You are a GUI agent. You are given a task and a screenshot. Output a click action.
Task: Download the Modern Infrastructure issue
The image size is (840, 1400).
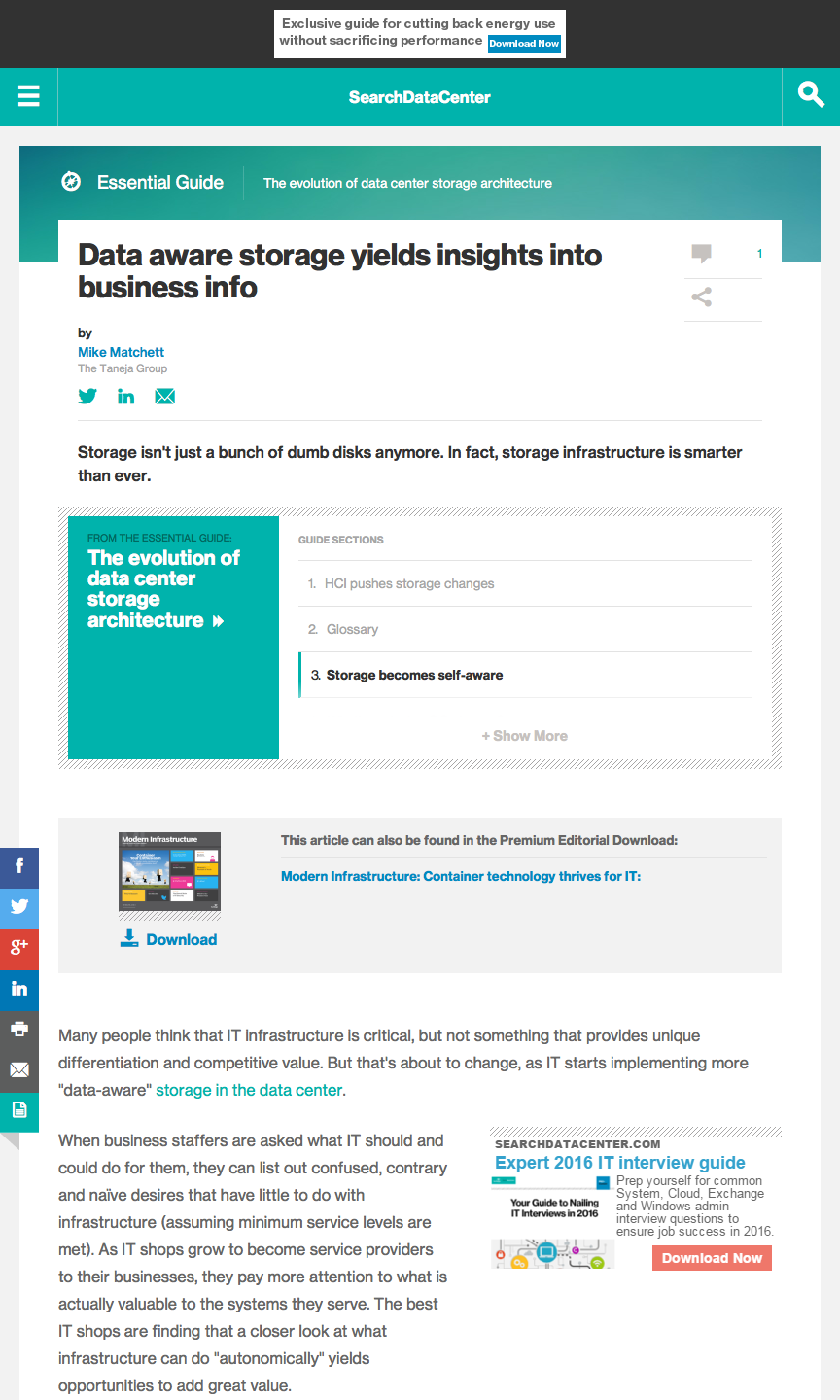169,939
